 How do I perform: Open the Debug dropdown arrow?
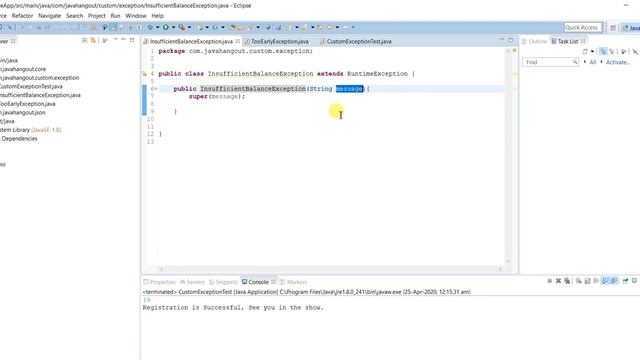coord(158,27)
